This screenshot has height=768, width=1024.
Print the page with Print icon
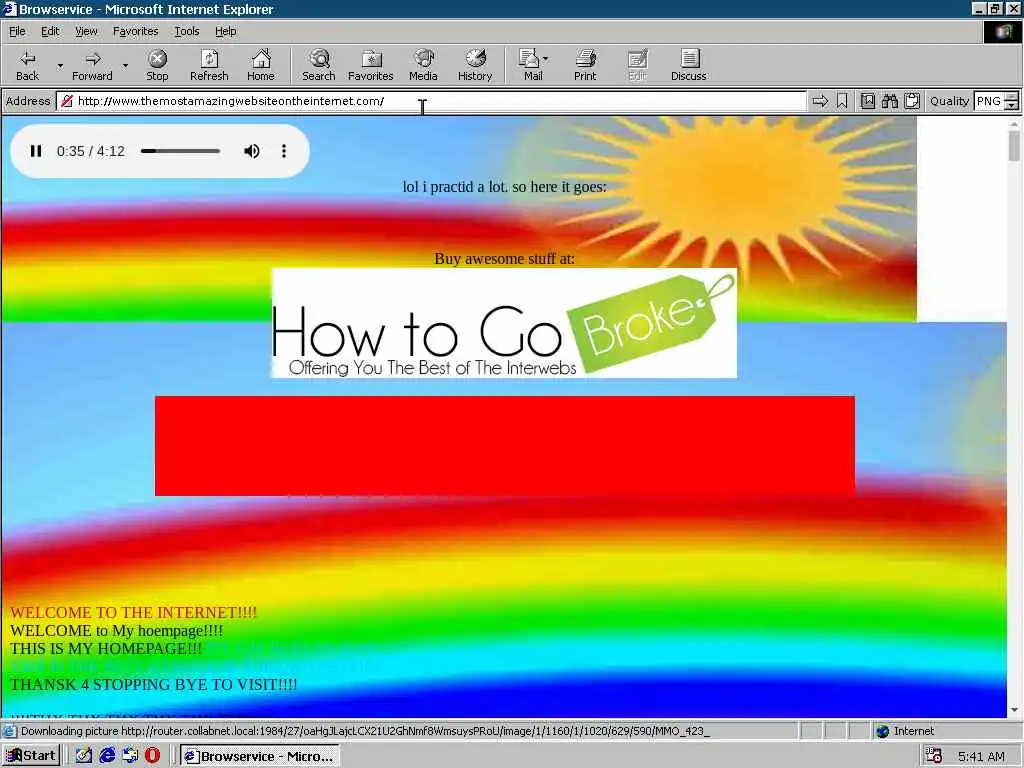[x=585, y=65]
